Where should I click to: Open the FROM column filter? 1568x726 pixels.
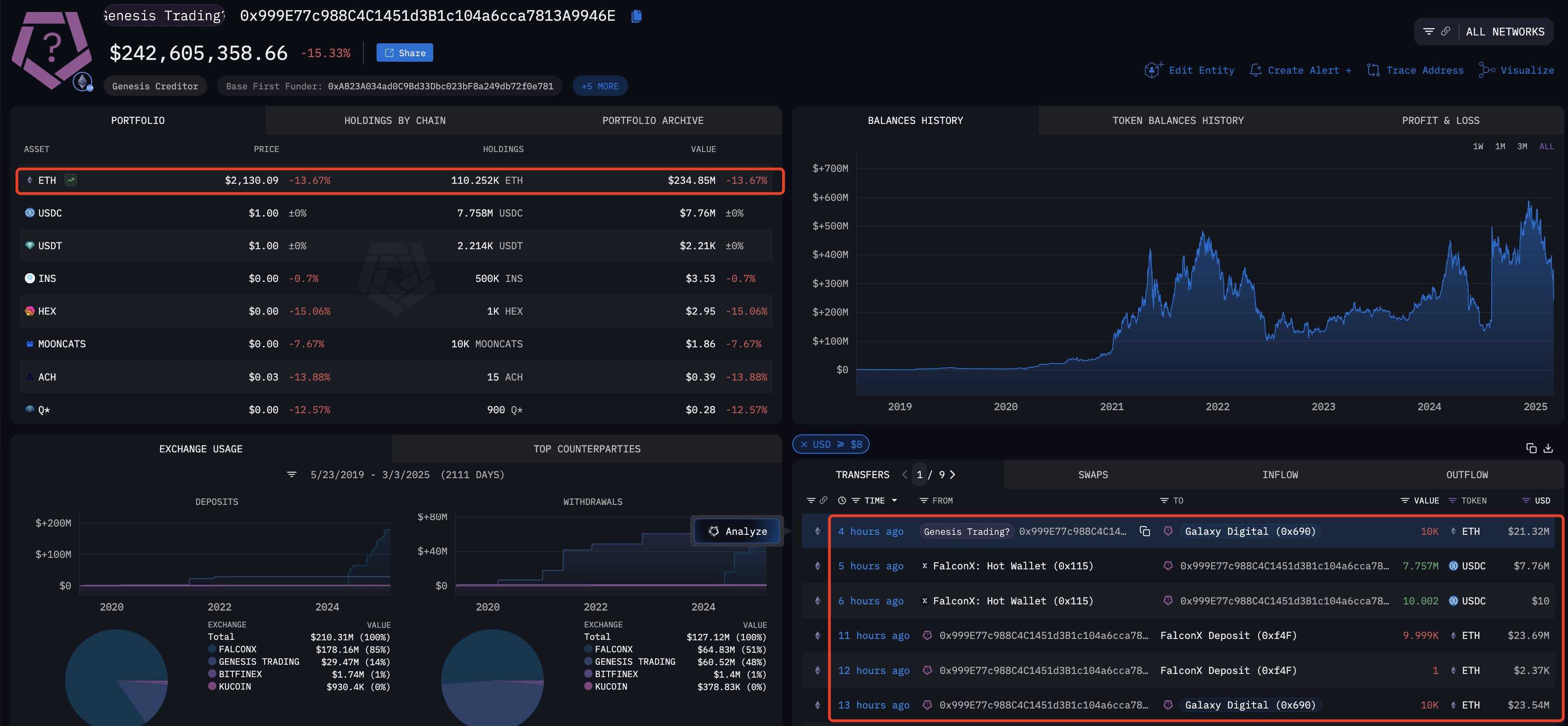[x=923, y=501]
